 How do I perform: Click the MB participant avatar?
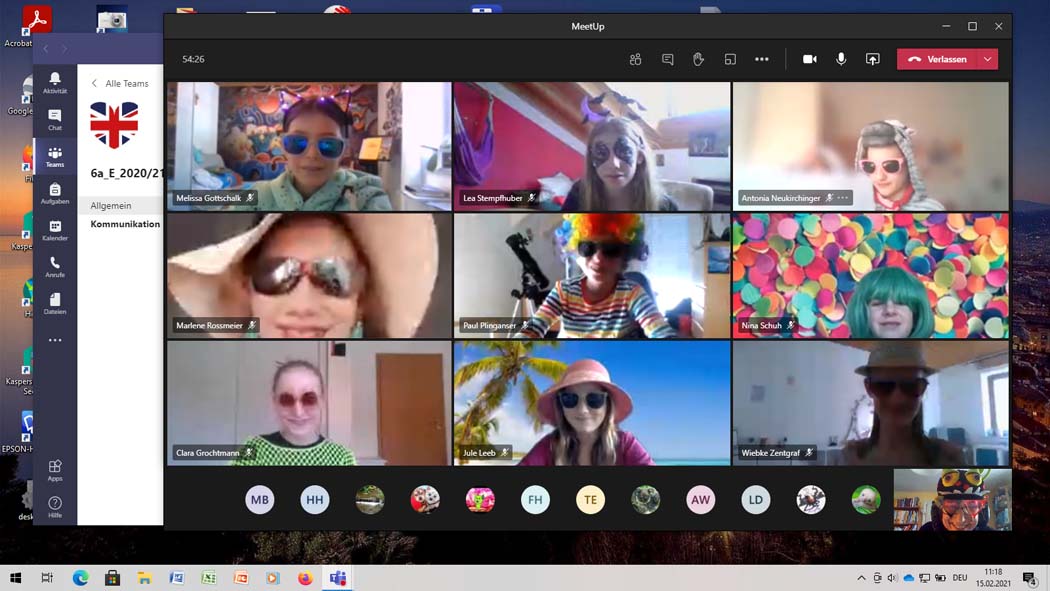[260, 500]
